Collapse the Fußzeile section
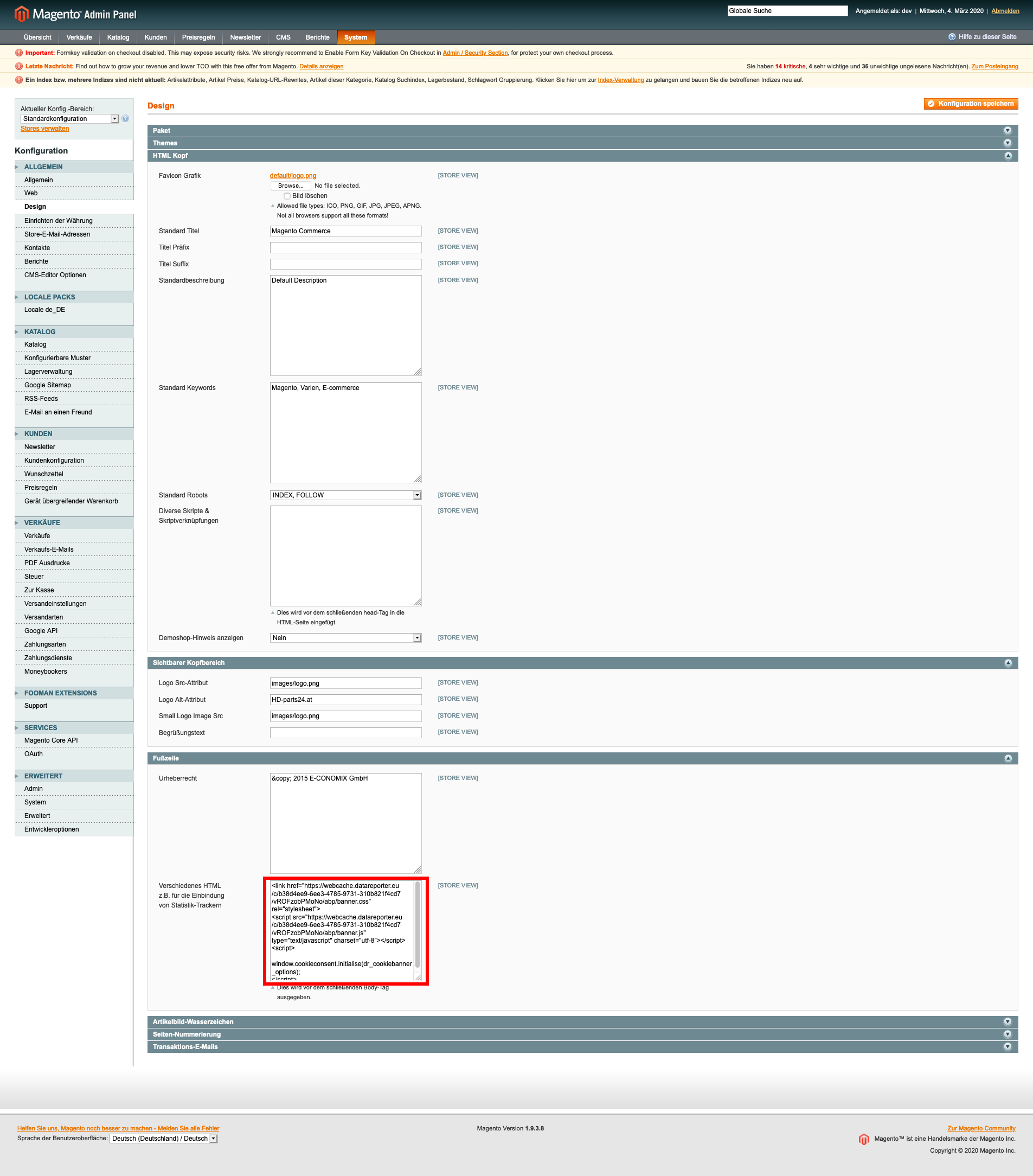Screen dimensions: 1033x1176 tap(1008, 758)
